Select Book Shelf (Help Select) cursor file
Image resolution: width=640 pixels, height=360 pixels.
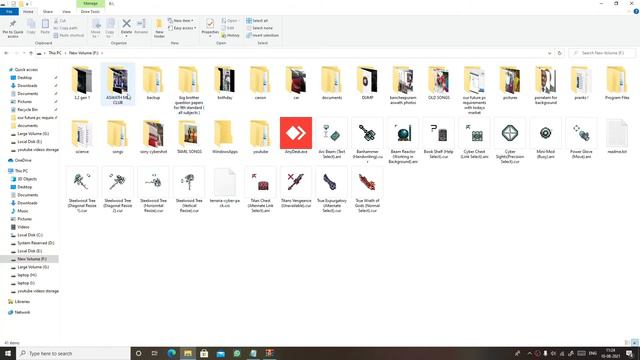[x=438, y=138]
